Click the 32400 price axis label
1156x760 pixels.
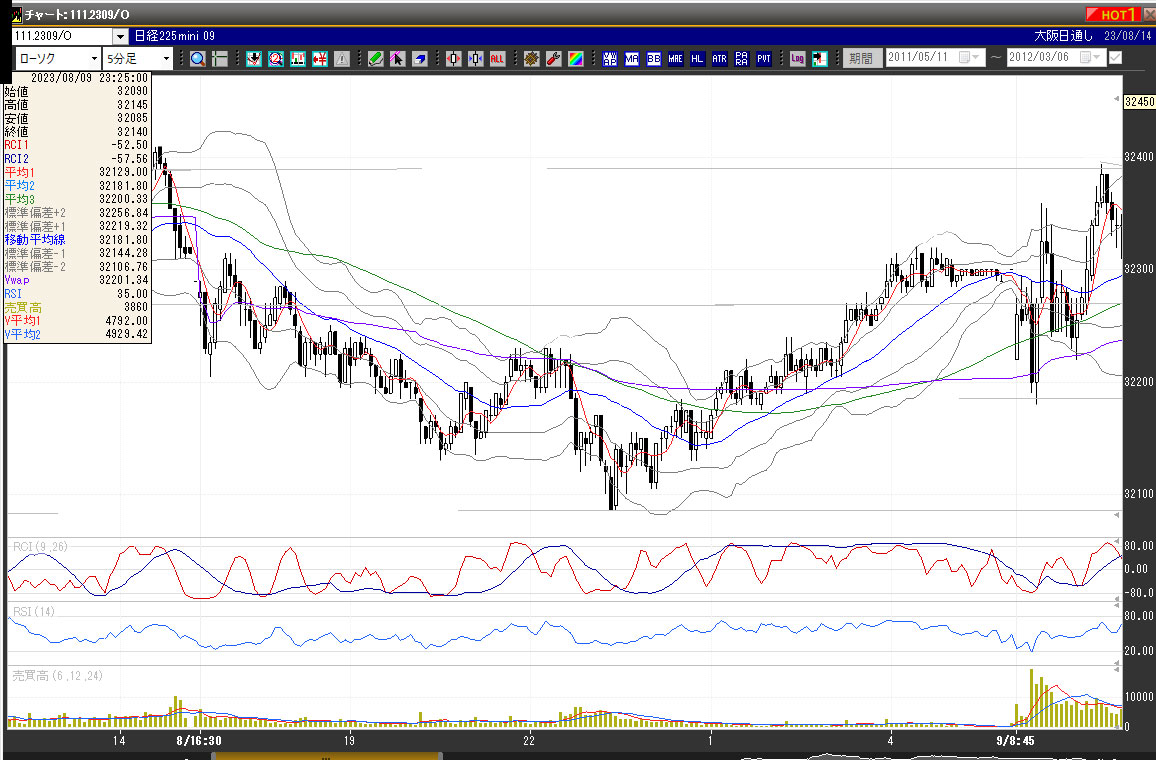click(1139, 157)
